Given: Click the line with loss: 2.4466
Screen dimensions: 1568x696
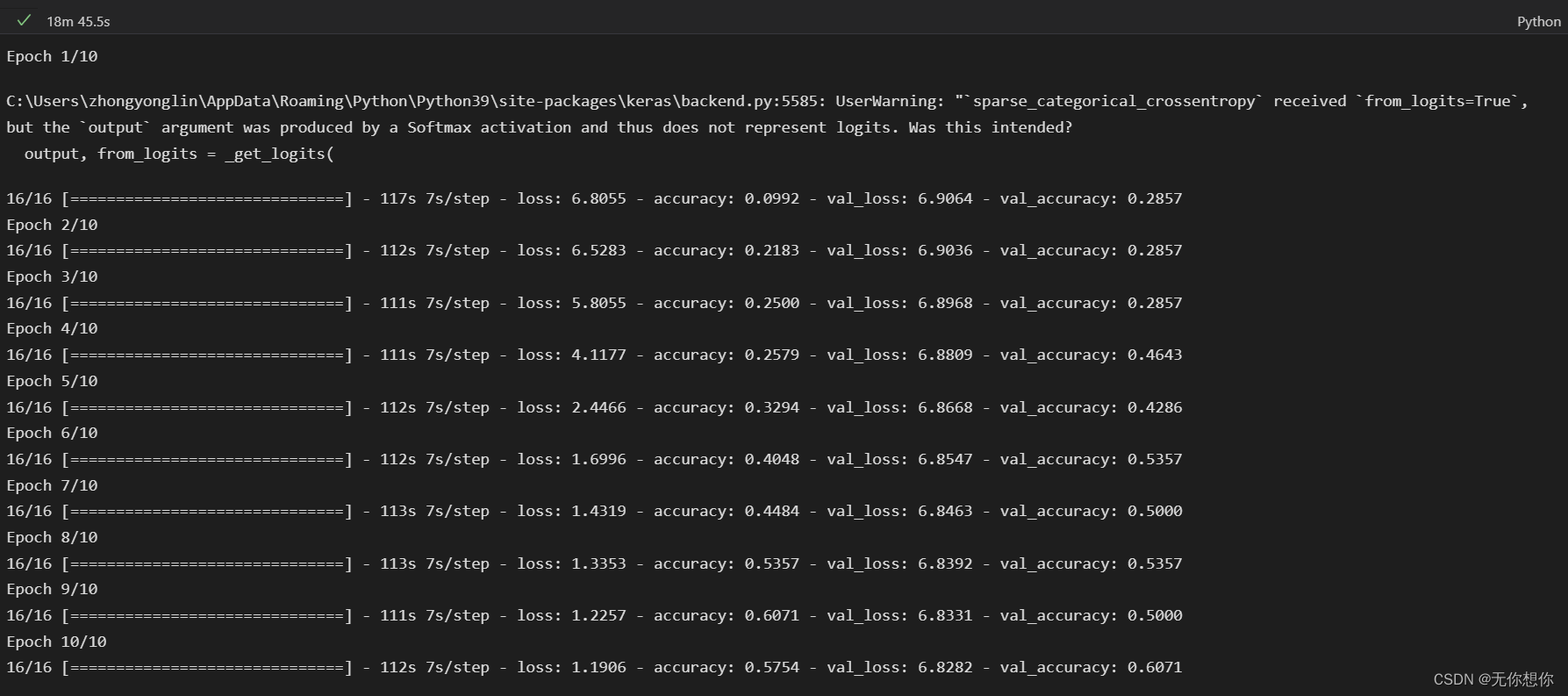Looking at the screenshot, I should (x=594, y=407).
